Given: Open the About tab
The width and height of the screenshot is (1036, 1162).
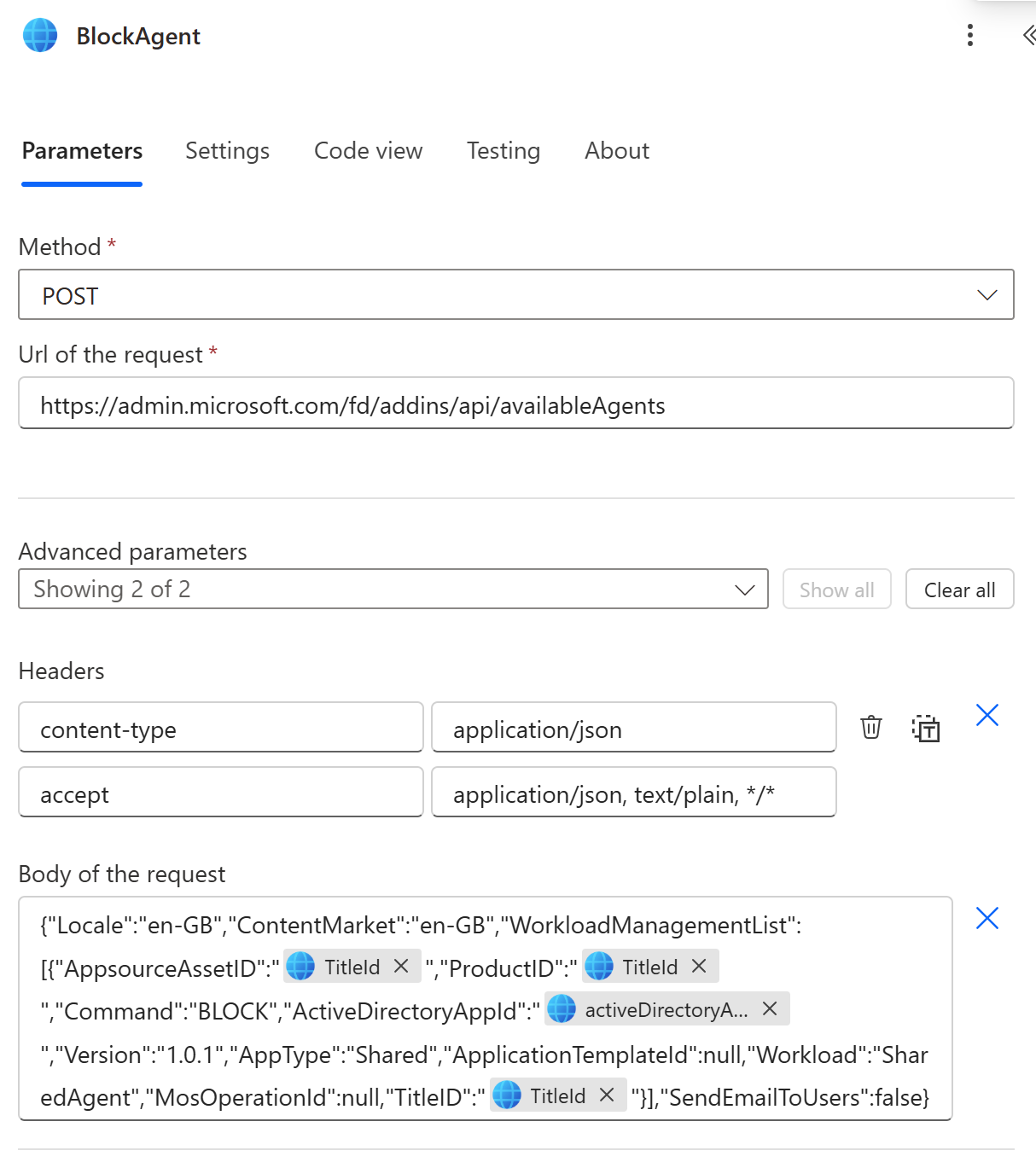Looking at the screenshot, I should pyautogui.click(x=616, y=151).
